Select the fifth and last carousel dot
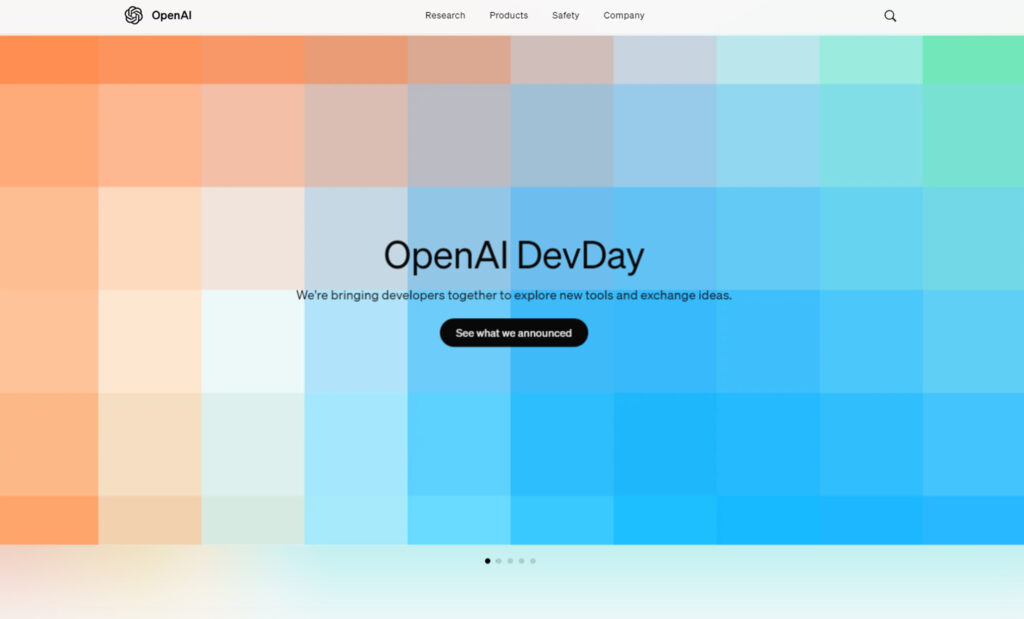This screenshot has height=619, width=1024. (x=533, y=561)
